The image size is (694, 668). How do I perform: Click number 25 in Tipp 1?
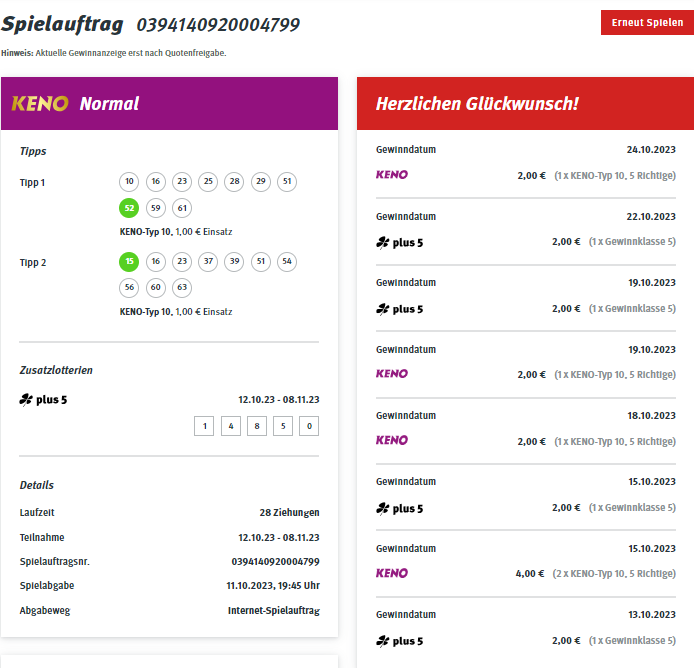coord(208,181)
